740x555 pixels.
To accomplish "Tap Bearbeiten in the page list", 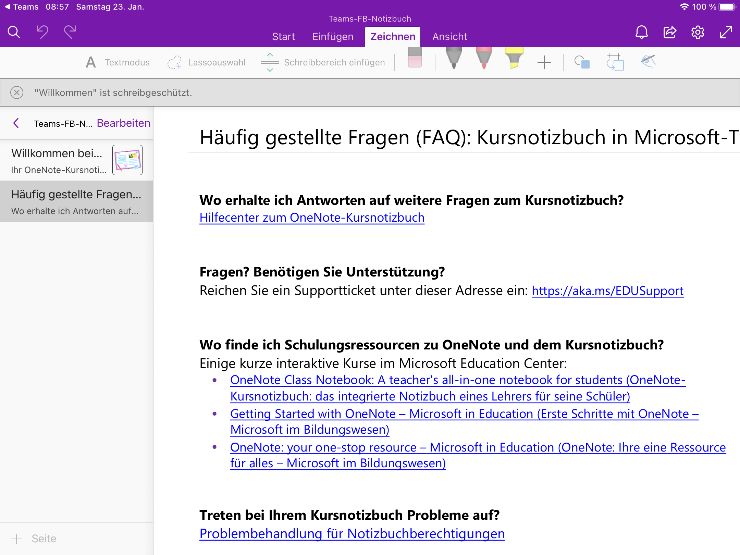I will click(x=123, y=124).
